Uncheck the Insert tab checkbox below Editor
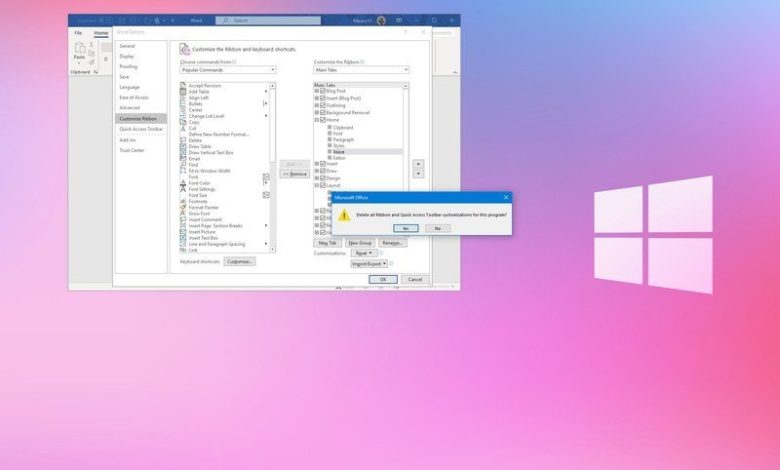 pyautogui.click(x=323, y=164)
